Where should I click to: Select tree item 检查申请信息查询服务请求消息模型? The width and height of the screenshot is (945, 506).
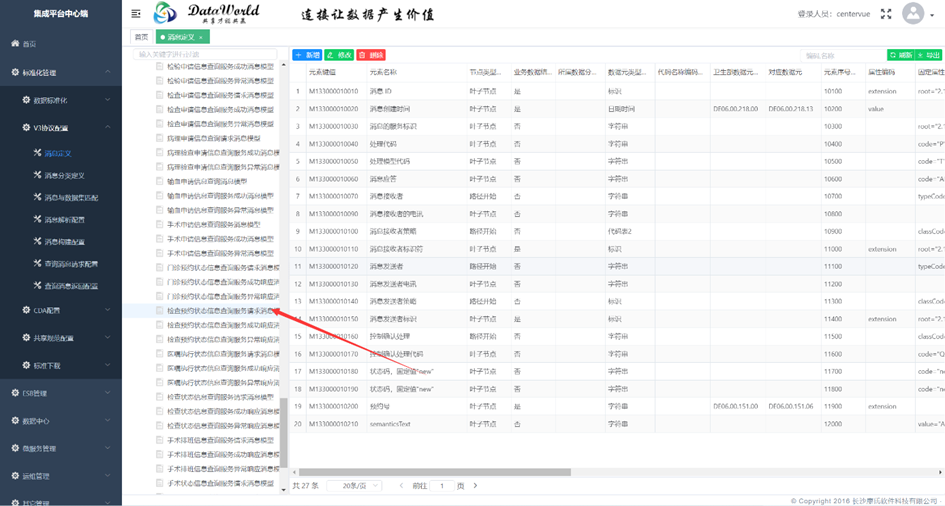(x=220, y=95)
